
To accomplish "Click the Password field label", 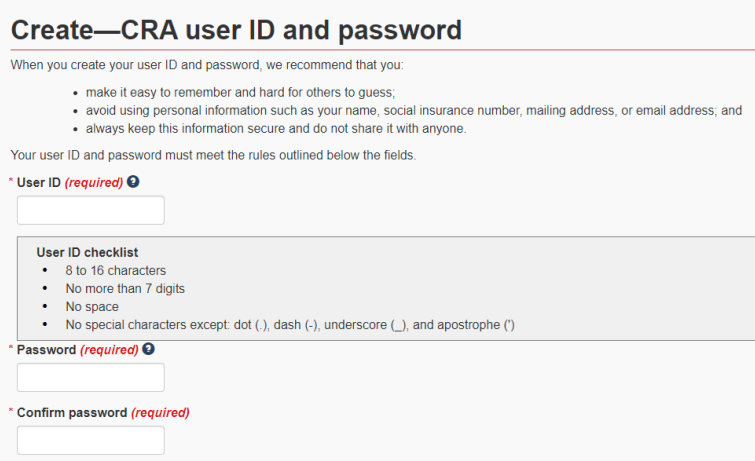I will point(46,350).
